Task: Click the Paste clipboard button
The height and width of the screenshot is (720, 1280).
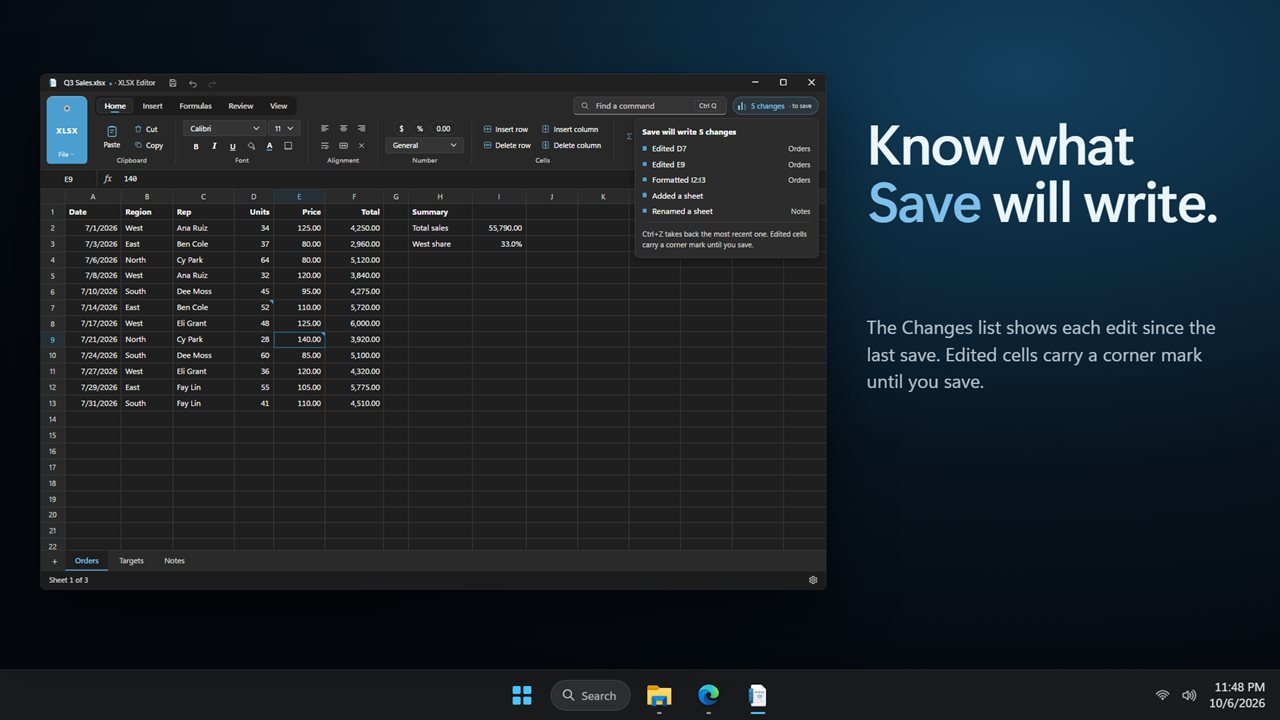Action: (112, 136)
